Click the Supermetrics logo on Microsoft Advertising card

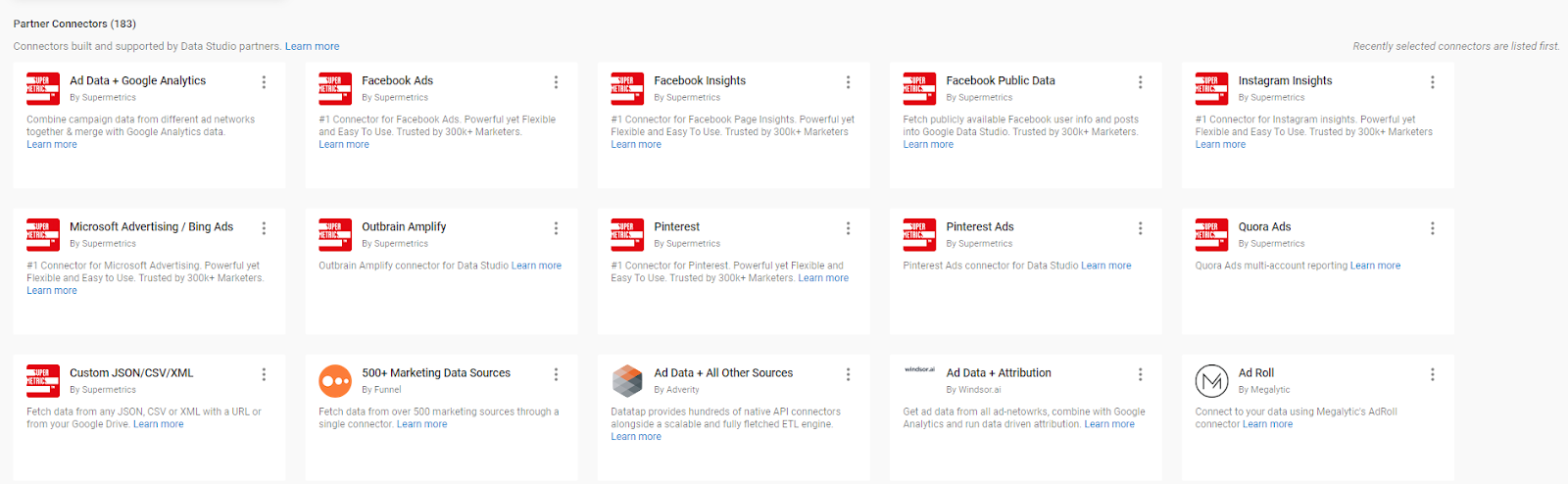point(43,234)
